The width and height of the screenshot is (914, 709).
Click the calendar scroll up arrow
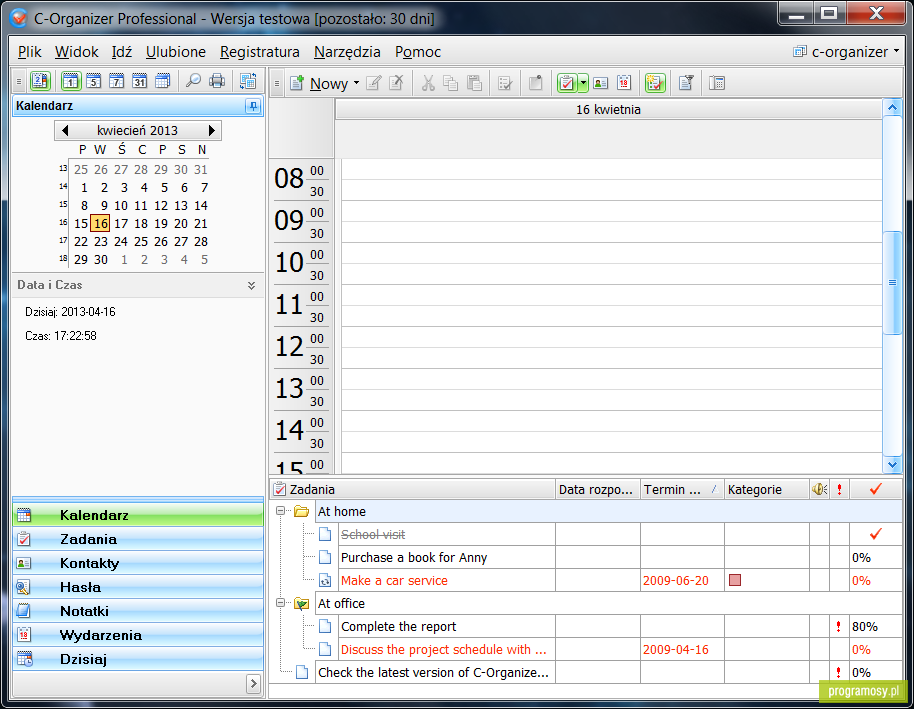click(x=892, y=107)
